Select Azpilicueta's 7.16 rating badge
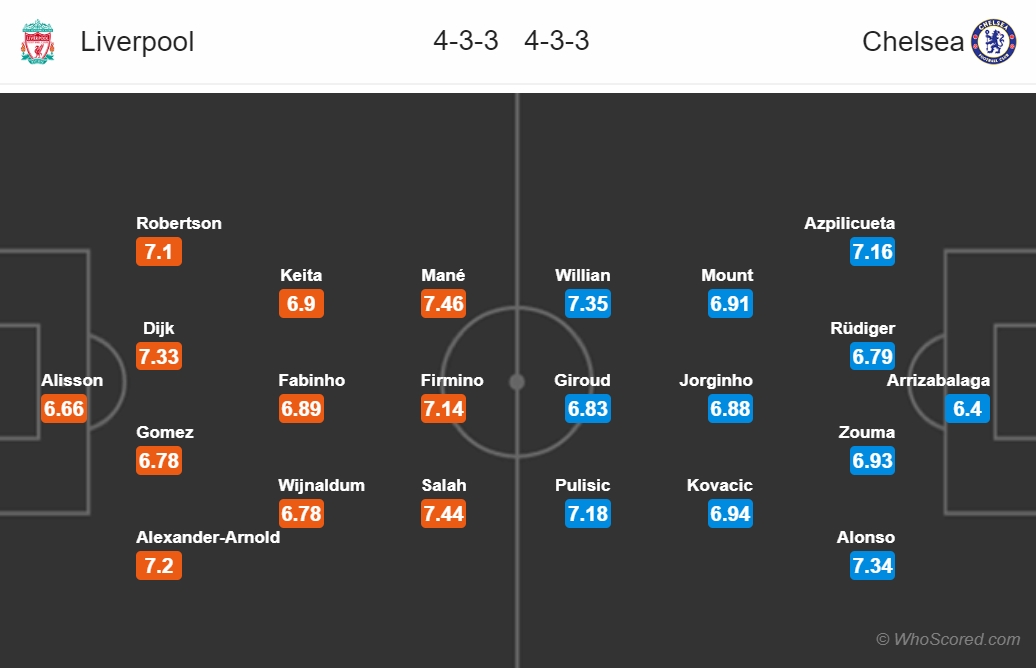Viewport: 1036px width, 668px height. coord(872,251)
